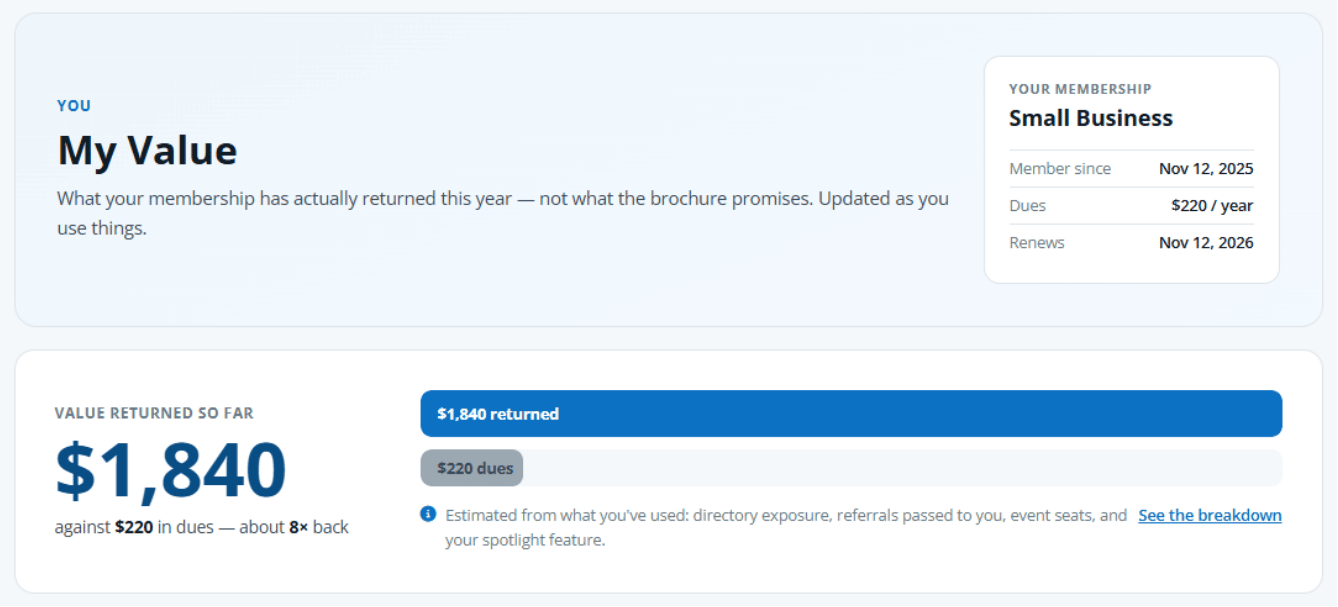Select the large $1,840 value figure
Viewport: 1338px width, 607px height.
point(171,470)
